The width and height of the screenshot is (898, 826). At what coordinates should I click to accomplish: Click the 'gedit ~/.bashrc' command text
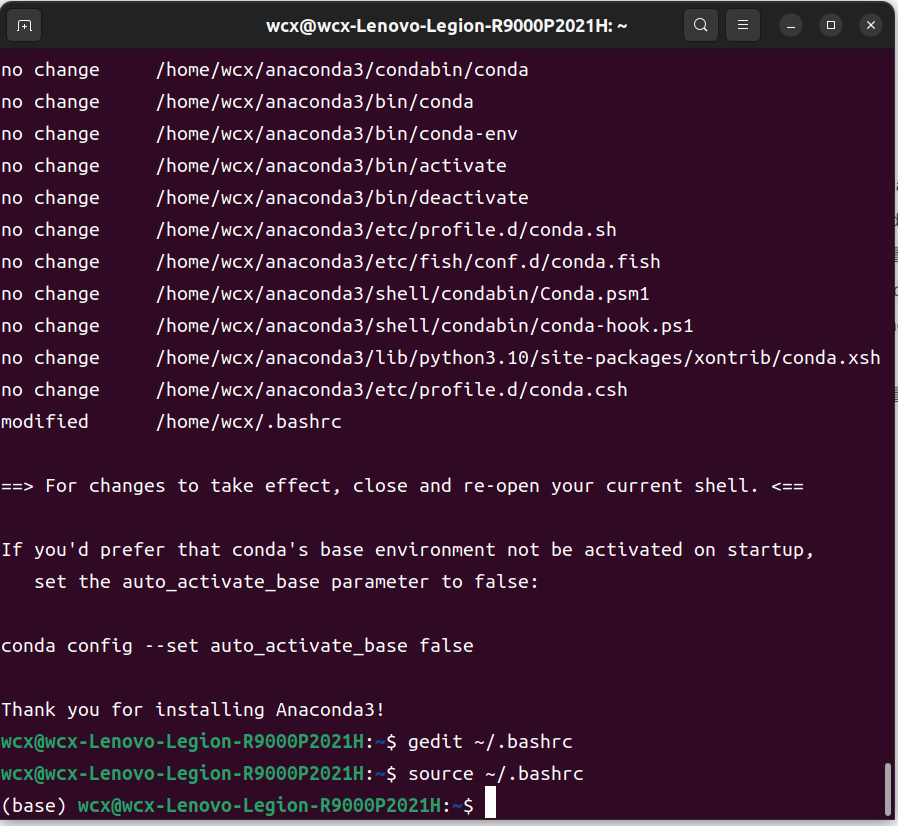point(490,742)
